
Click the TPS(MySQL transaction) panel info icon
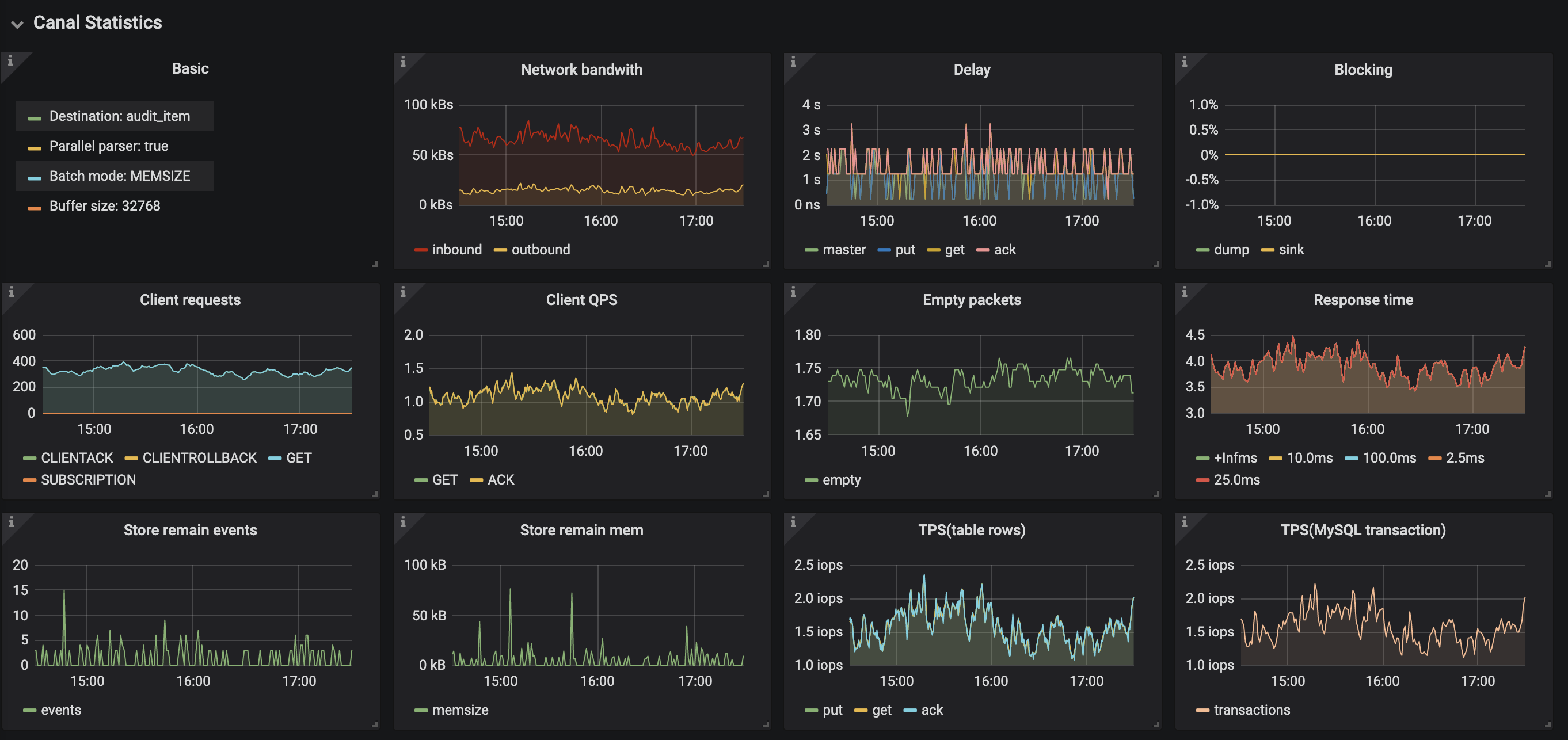1184,521
